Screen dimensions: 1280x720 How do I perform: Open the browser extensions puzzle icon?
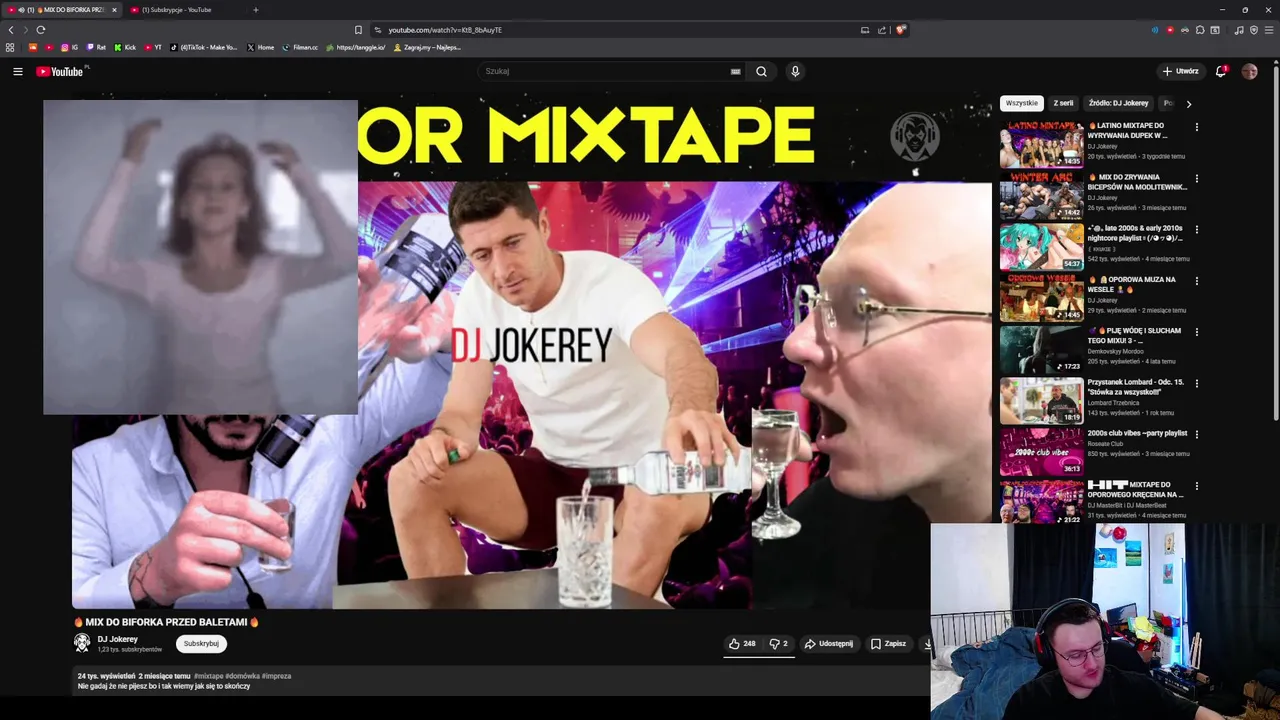point(1200,30)
